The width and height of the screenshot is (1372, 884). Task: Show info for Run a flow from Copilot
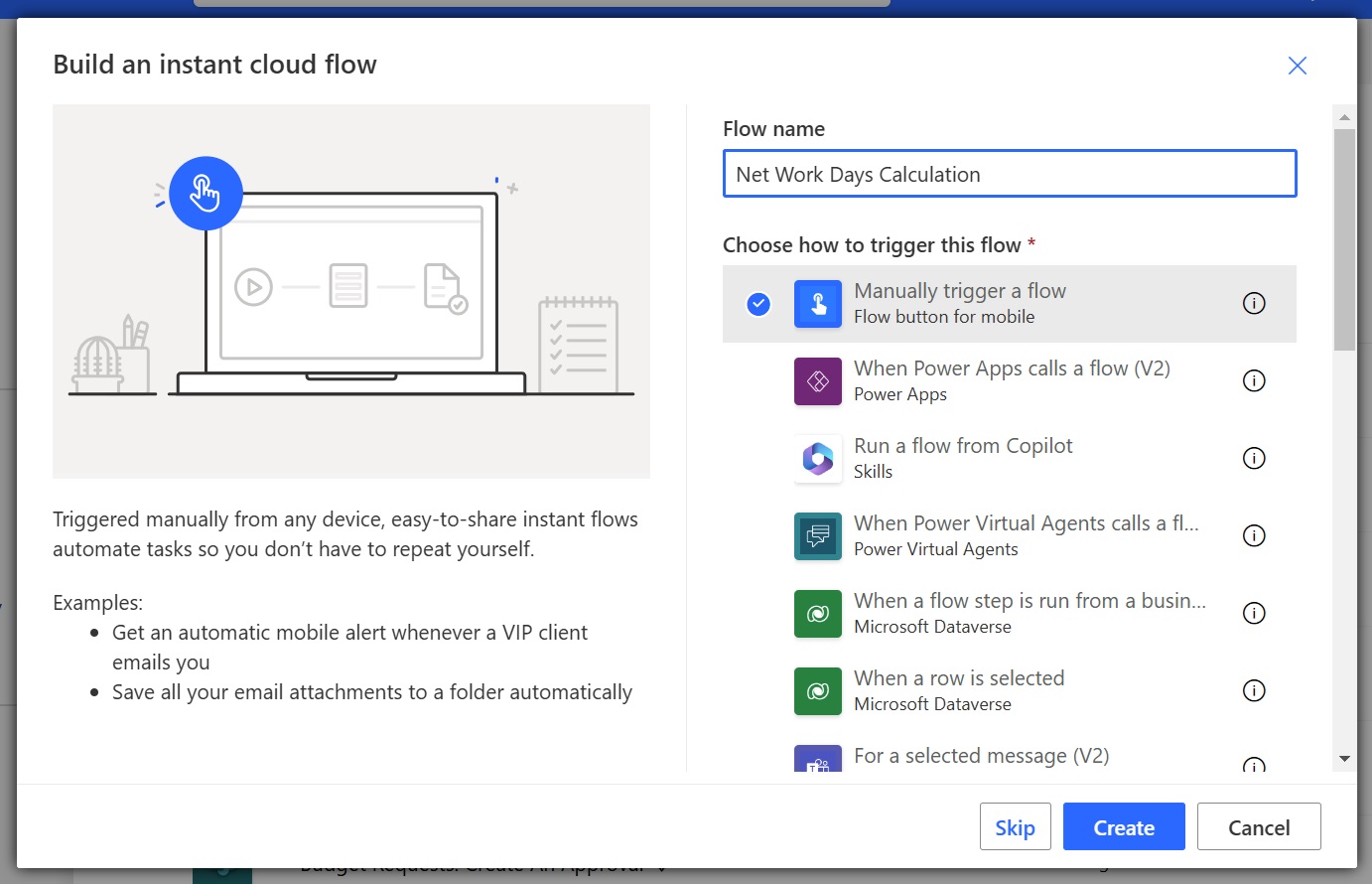tap(1254, 459)
